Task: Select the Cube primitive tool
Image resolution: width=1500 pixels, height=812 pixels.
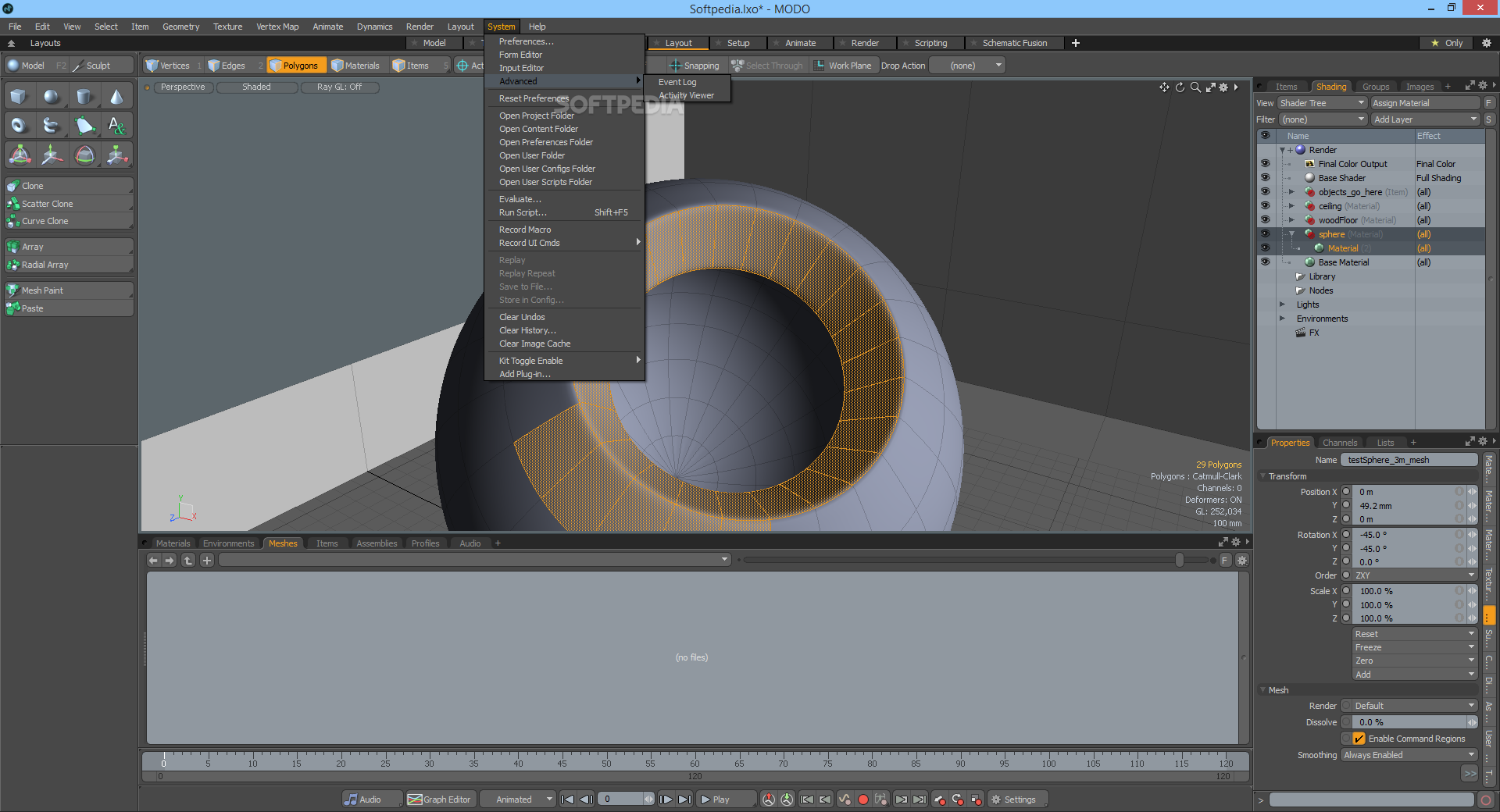Action: tap(19, 96)
